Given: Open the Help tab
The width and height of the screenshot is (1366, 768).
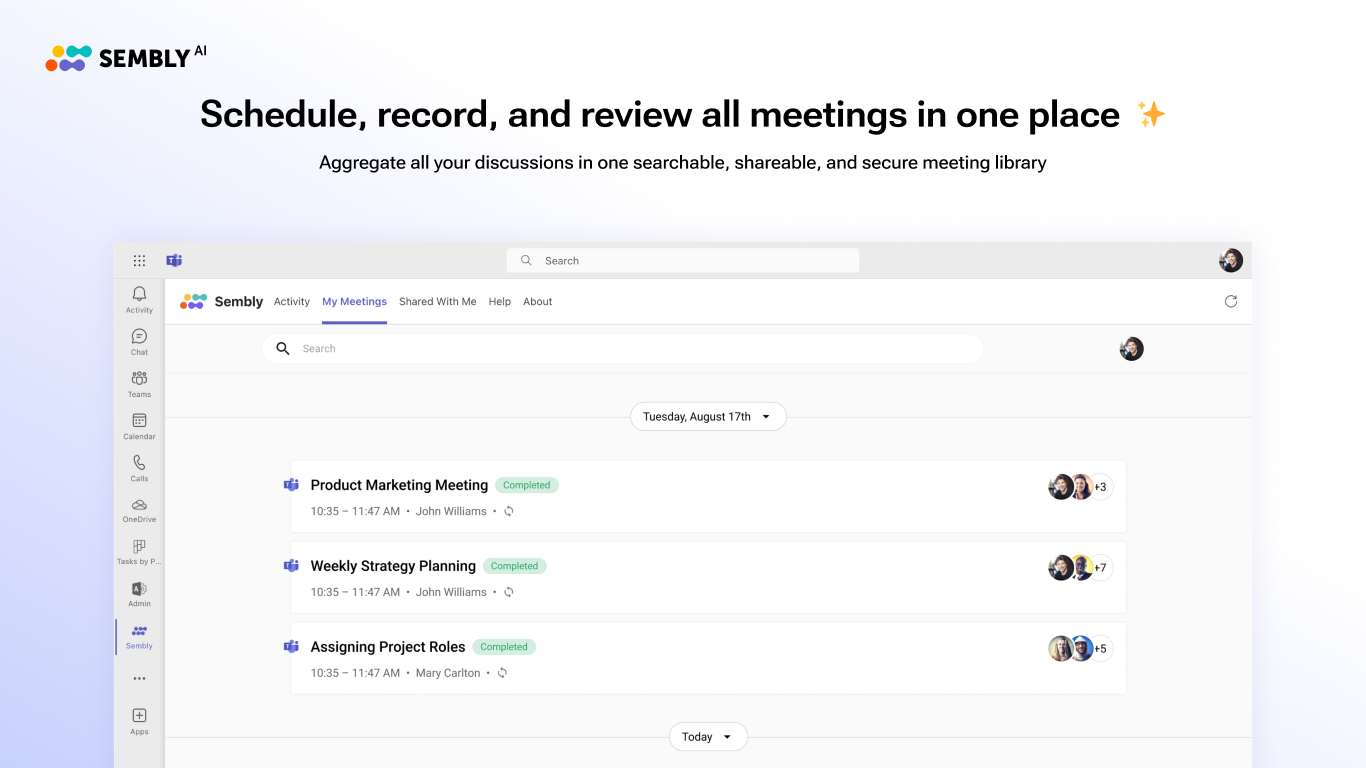Looking at the screenshot, I should point(500,302).
